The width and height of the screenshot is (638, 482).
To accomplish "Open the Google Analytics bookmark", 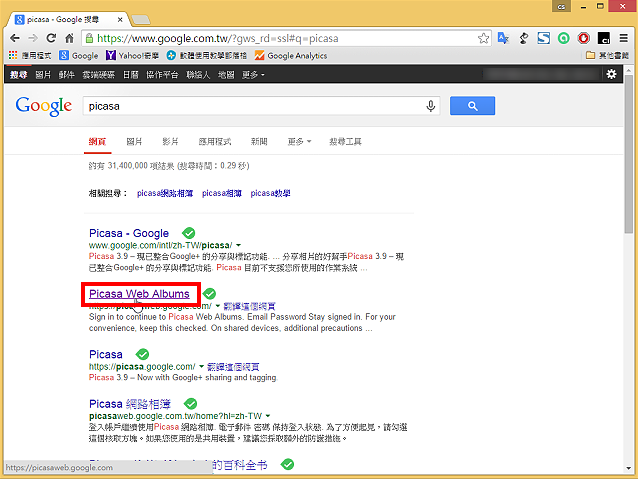I will tap(291, 55).
